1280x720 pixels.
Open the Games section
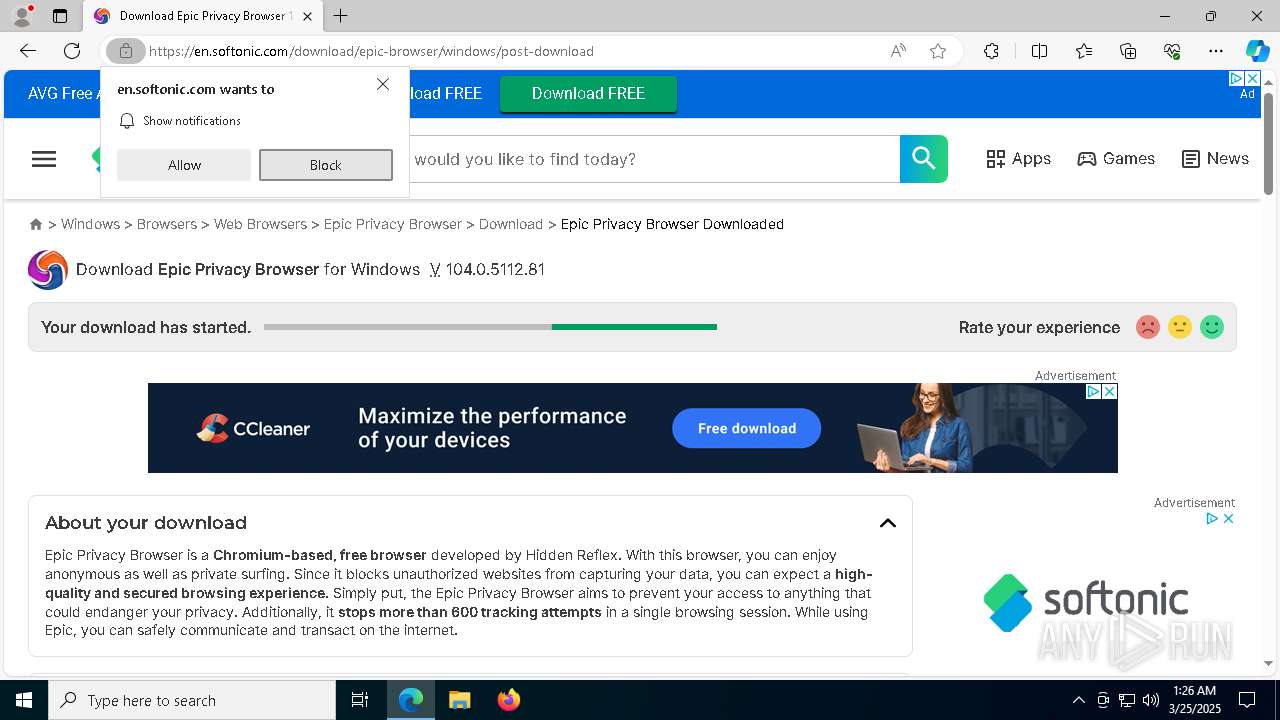tap(1116, 158)
